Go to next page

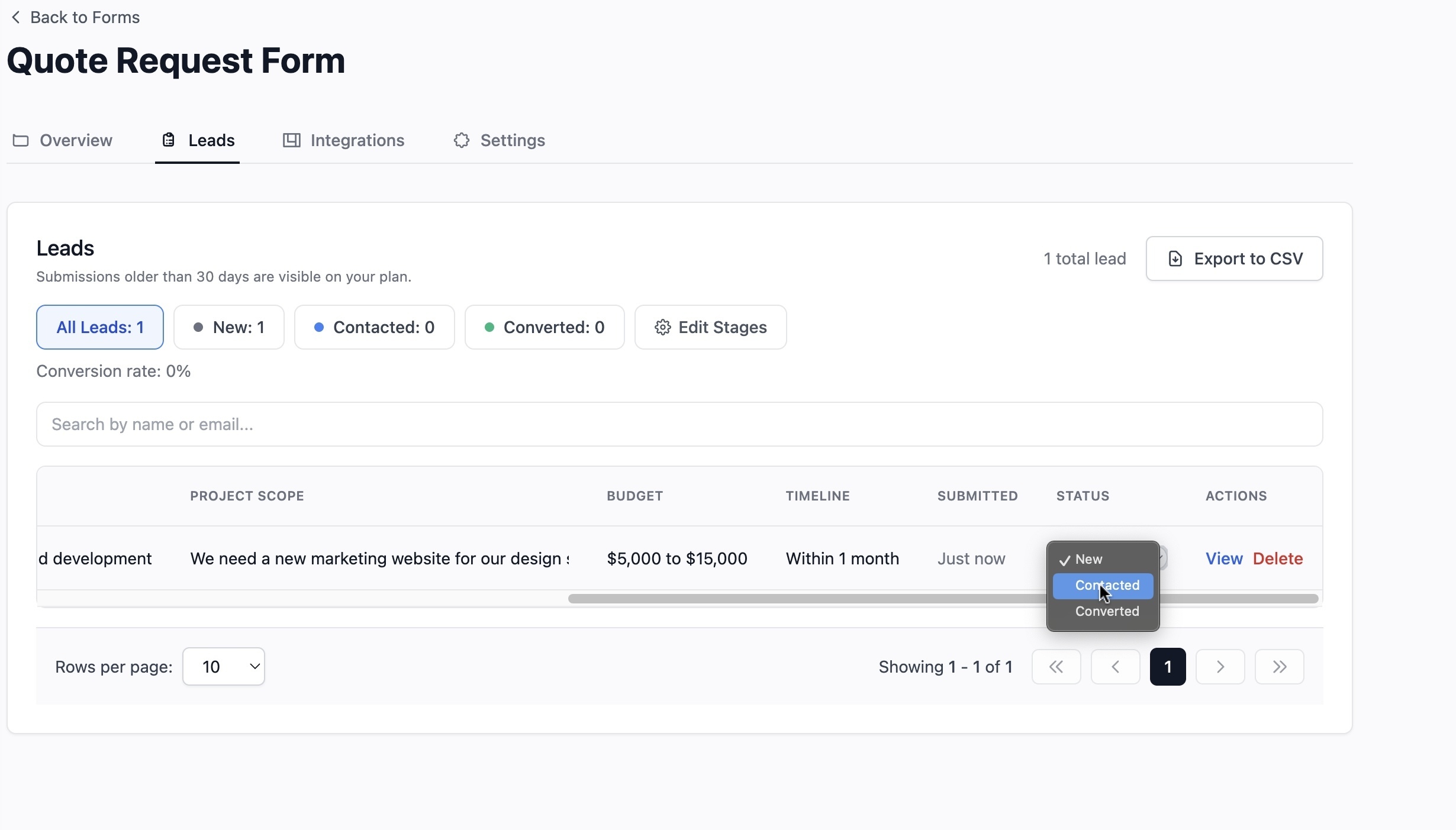click(x=1220, y=667)
